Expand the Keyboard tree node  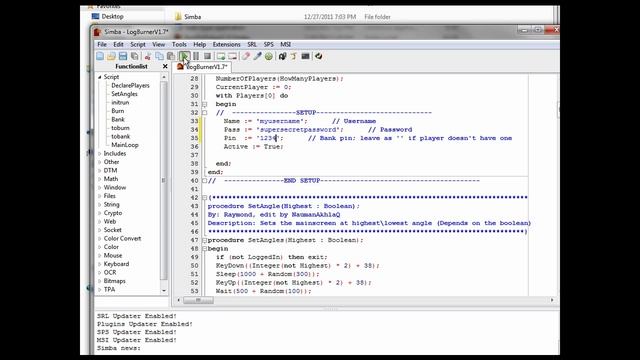pos(100,264)
